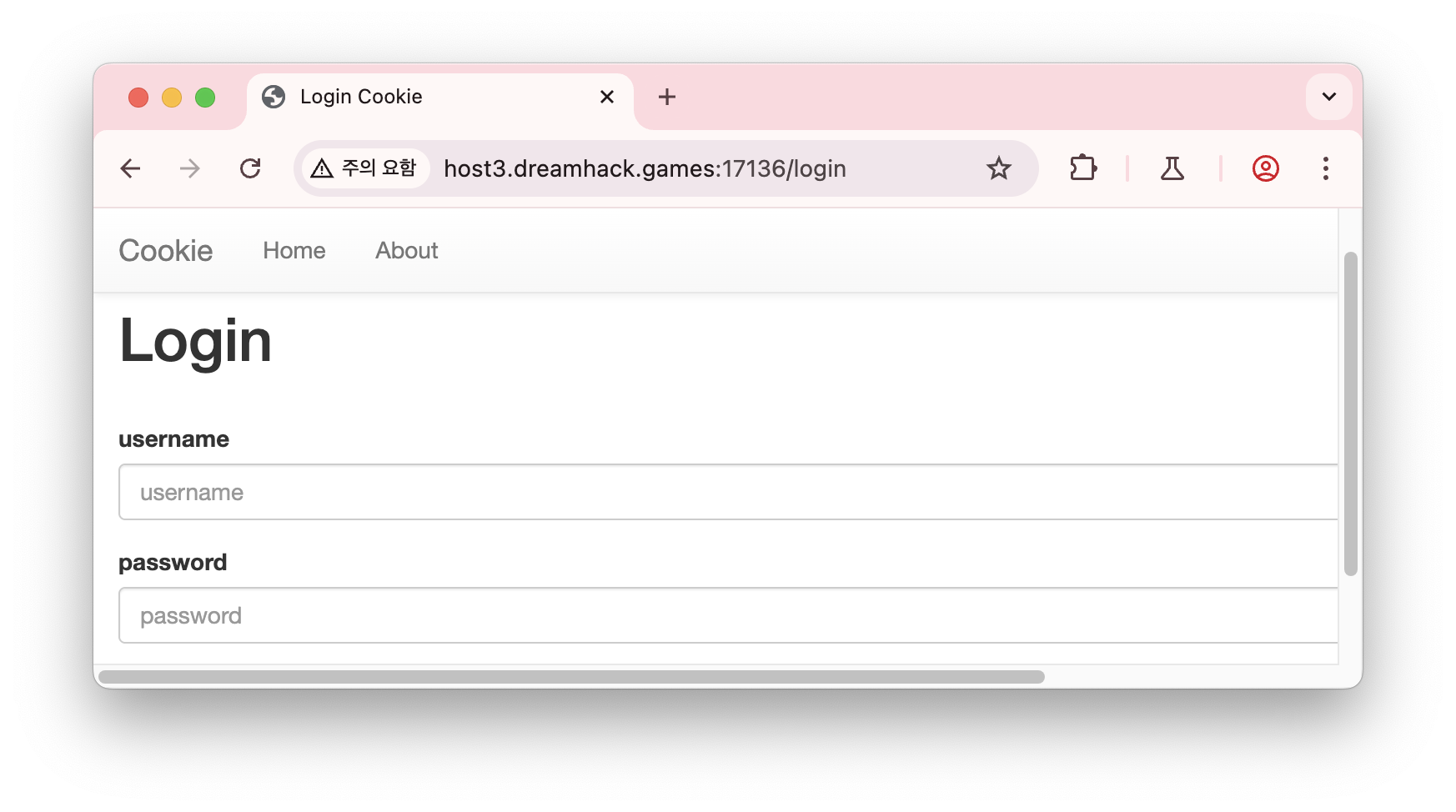Click the Chrome Labs flask icon

pos(1172,168)
